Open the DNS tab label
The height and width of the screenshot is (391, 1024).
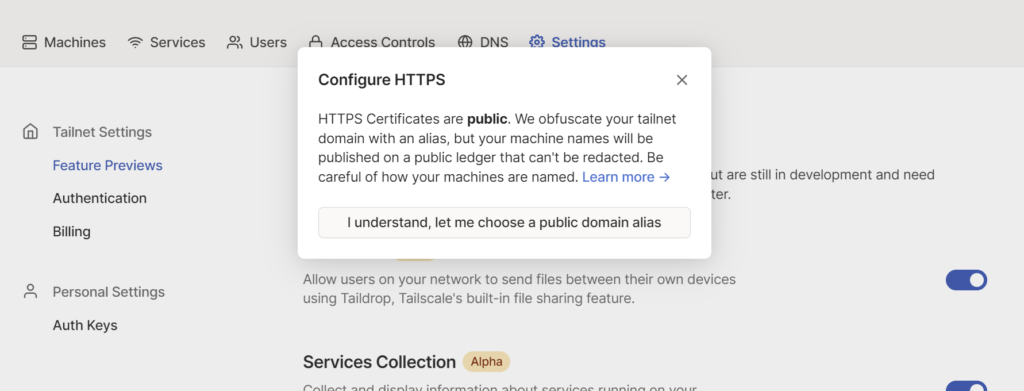494,42
